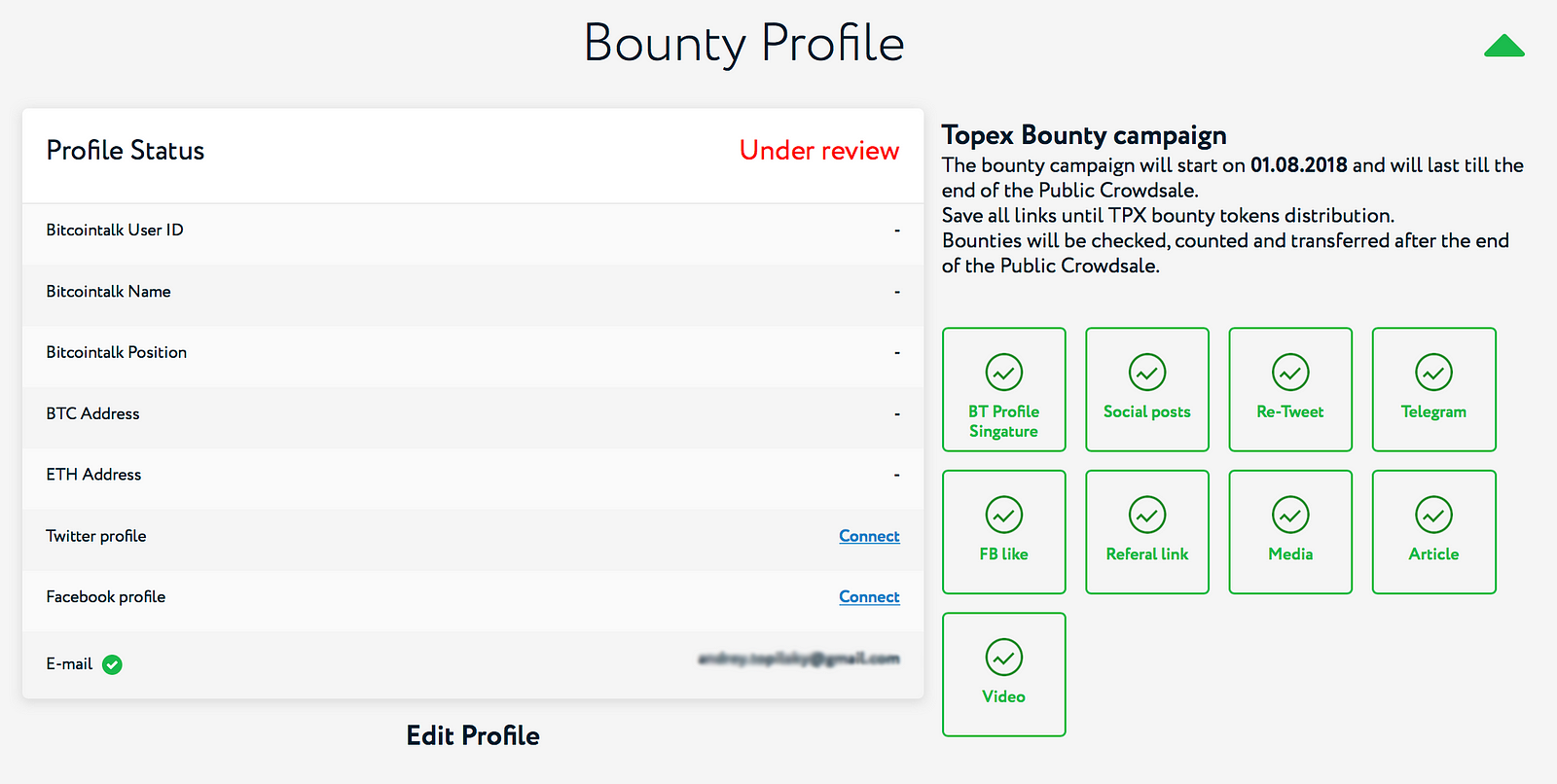This screenshot has height=784, width=1557.
Task: Open the BT Profile Singature bounty card
Action: coord(1004,389)
